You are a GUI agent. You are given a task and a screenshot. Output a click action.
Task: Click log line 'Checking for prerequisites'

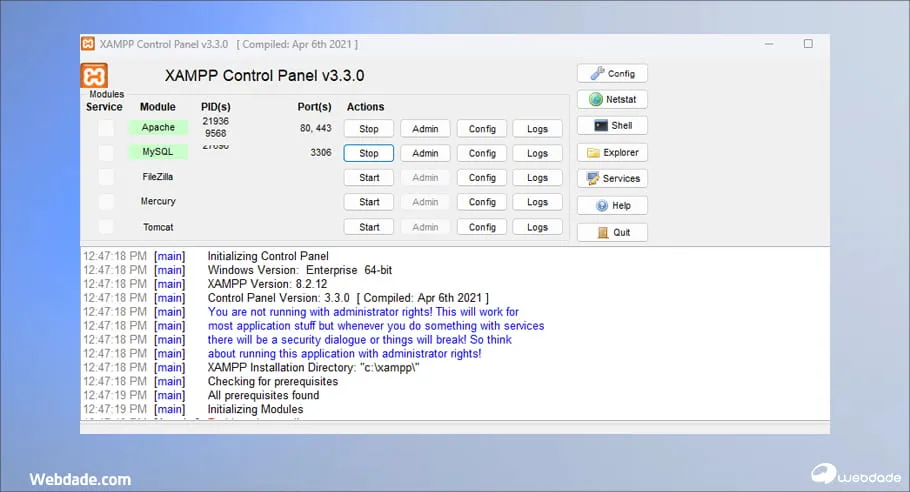(x=273, y=381)
